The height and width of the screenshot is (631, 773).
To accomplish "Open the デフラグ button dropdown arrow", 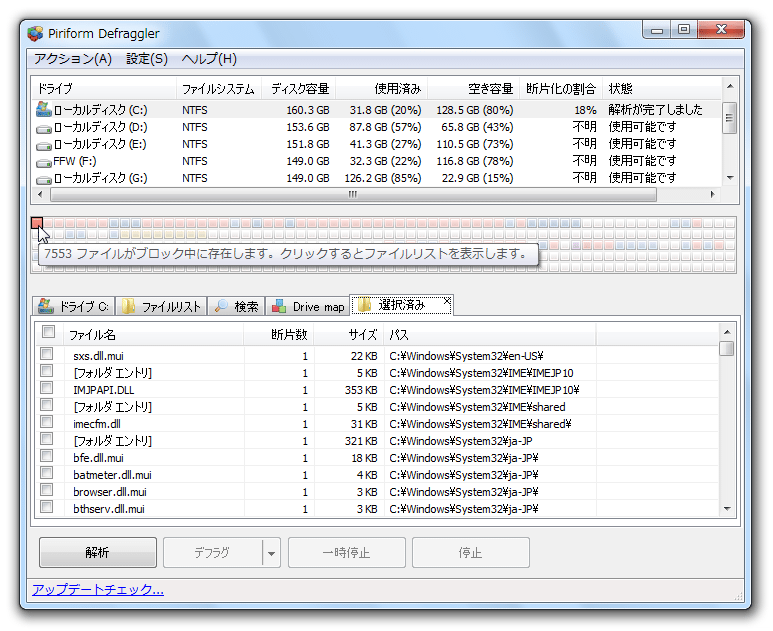I will click(x=271, y=553).
